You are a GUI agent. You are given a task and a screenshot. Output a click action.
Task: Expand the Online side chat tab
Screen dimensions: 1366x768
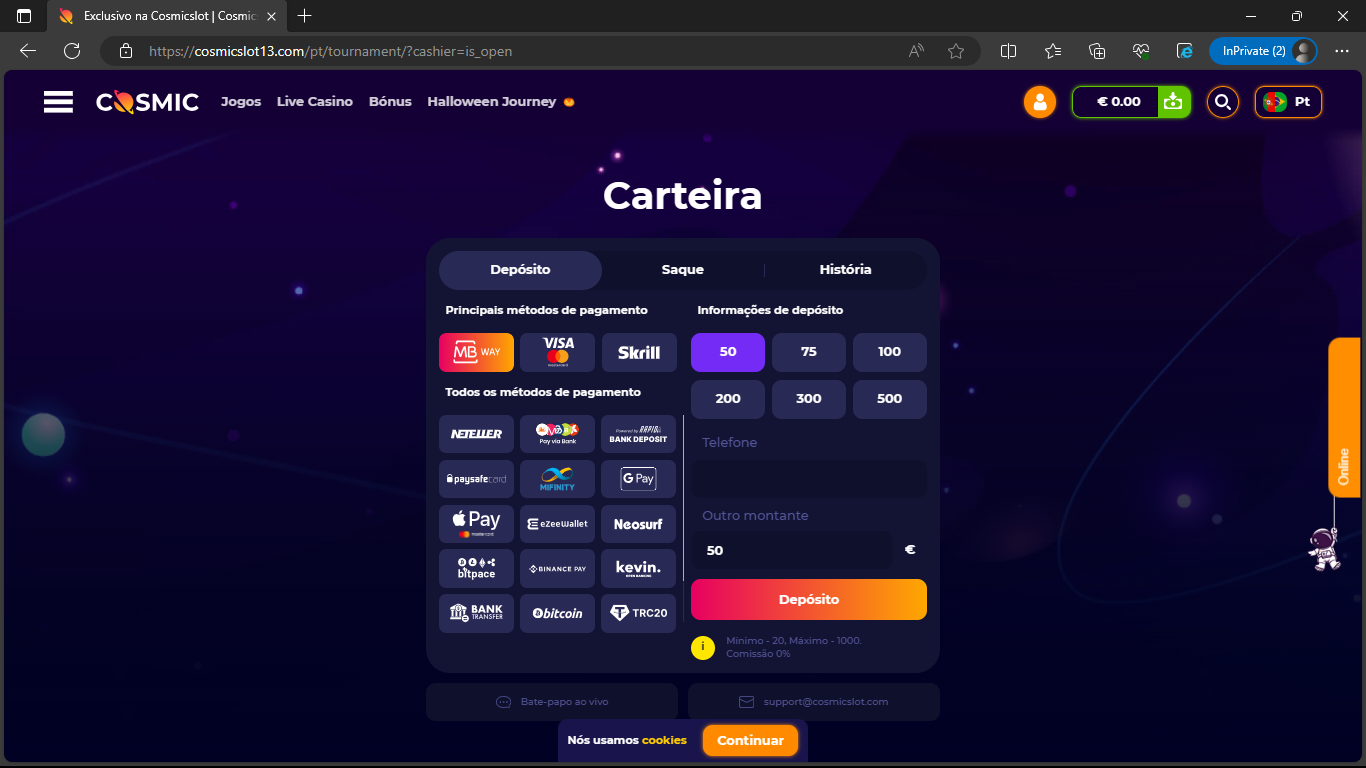point(1345,417)
